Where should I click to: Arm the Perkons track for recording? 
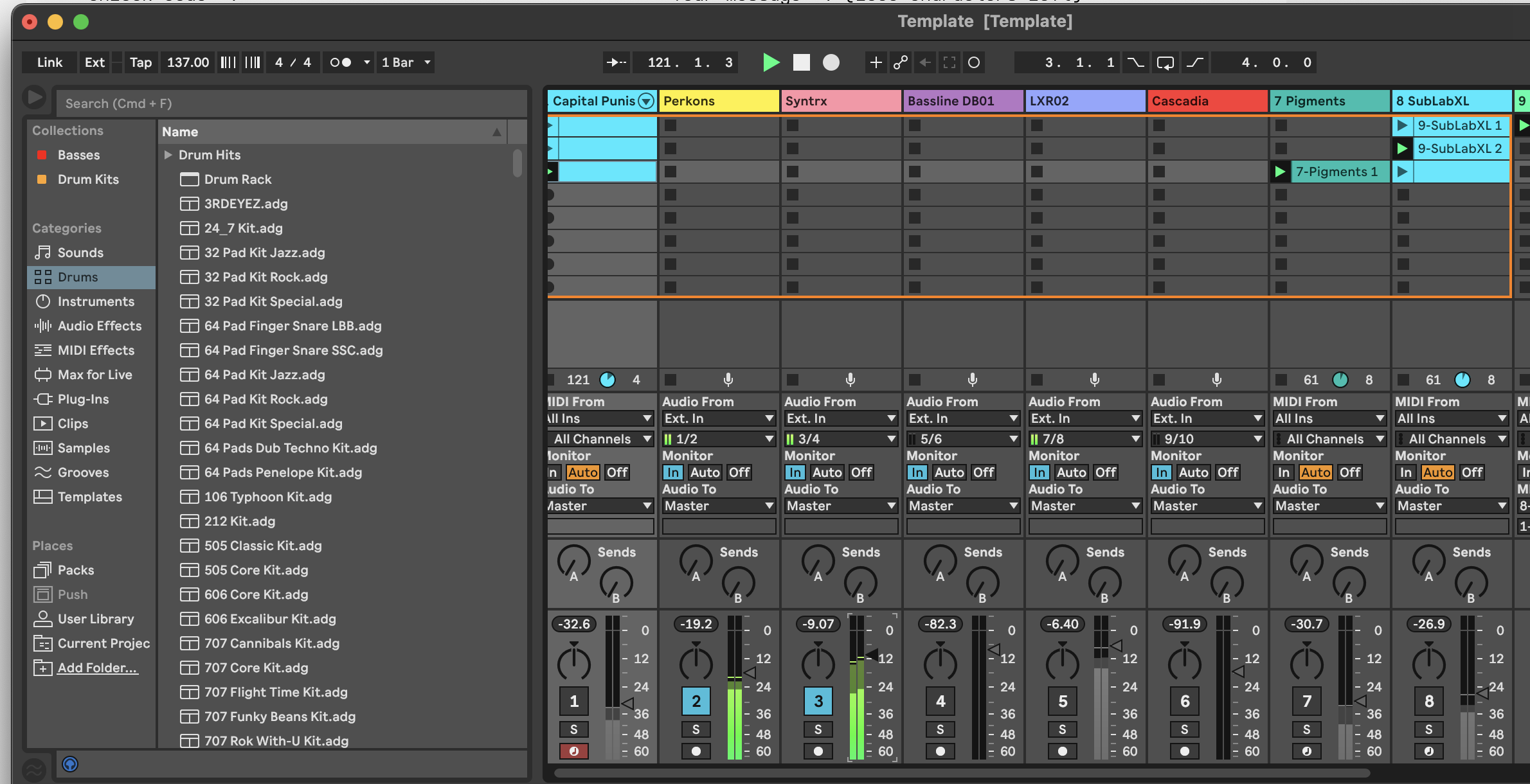[696, 751]
